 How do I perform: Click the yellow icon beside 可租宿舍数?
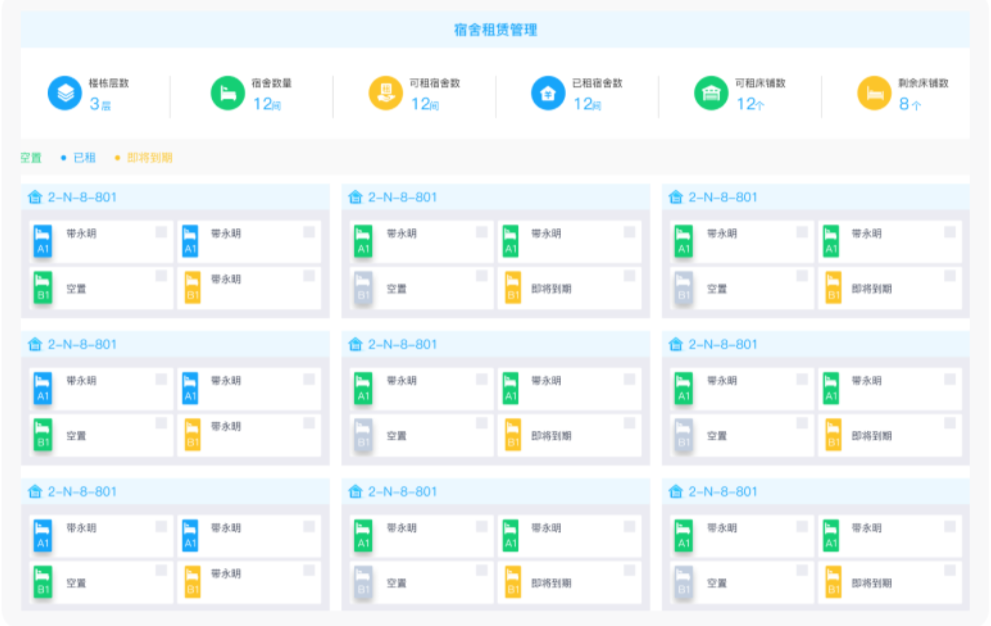(x=386, y=93)
